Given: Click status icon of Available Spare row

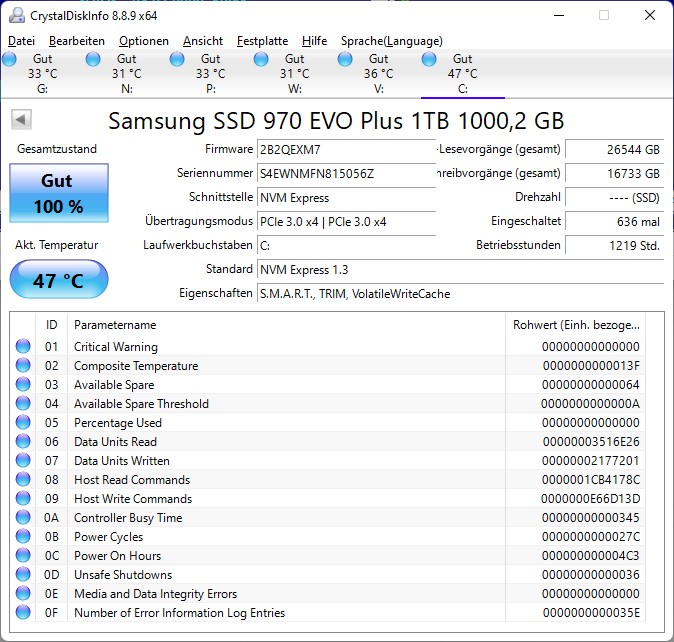Looking at the screenshot, I should 23,384.
